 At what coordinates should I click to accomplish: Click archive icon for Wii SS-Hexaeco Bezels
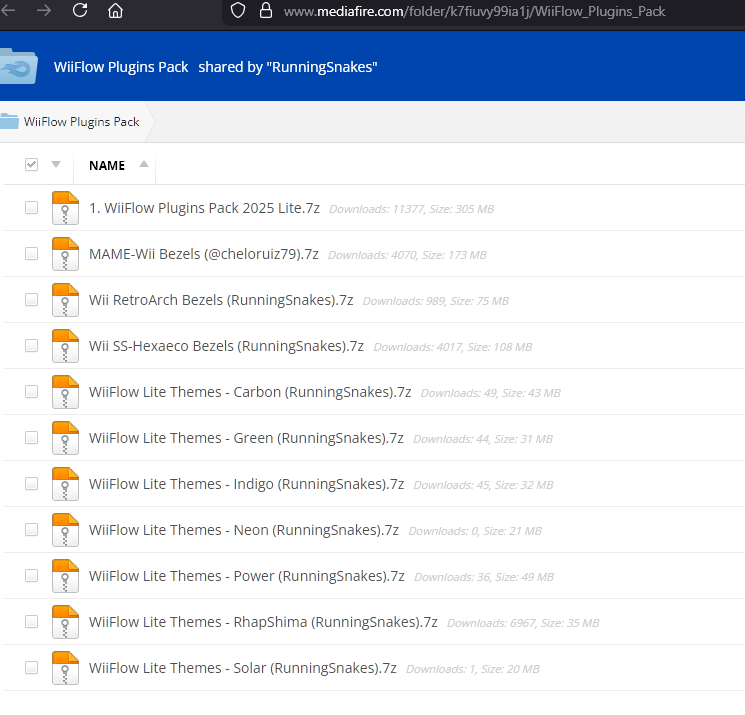pyautogui.click(x=65, y=346)
